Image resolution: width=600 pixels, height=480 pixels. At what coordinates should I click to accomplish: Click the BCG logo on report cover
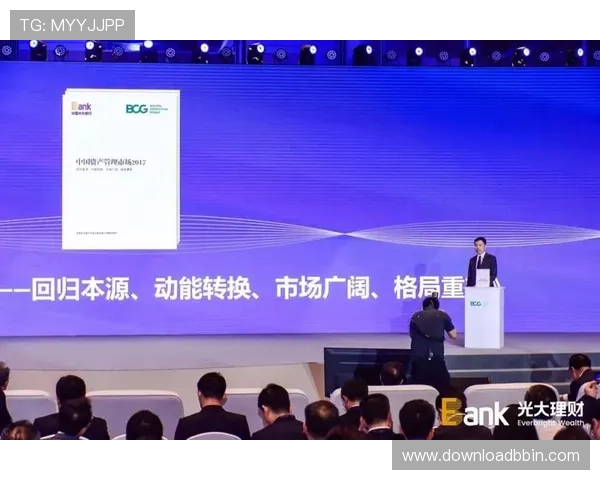click(137, 109)
